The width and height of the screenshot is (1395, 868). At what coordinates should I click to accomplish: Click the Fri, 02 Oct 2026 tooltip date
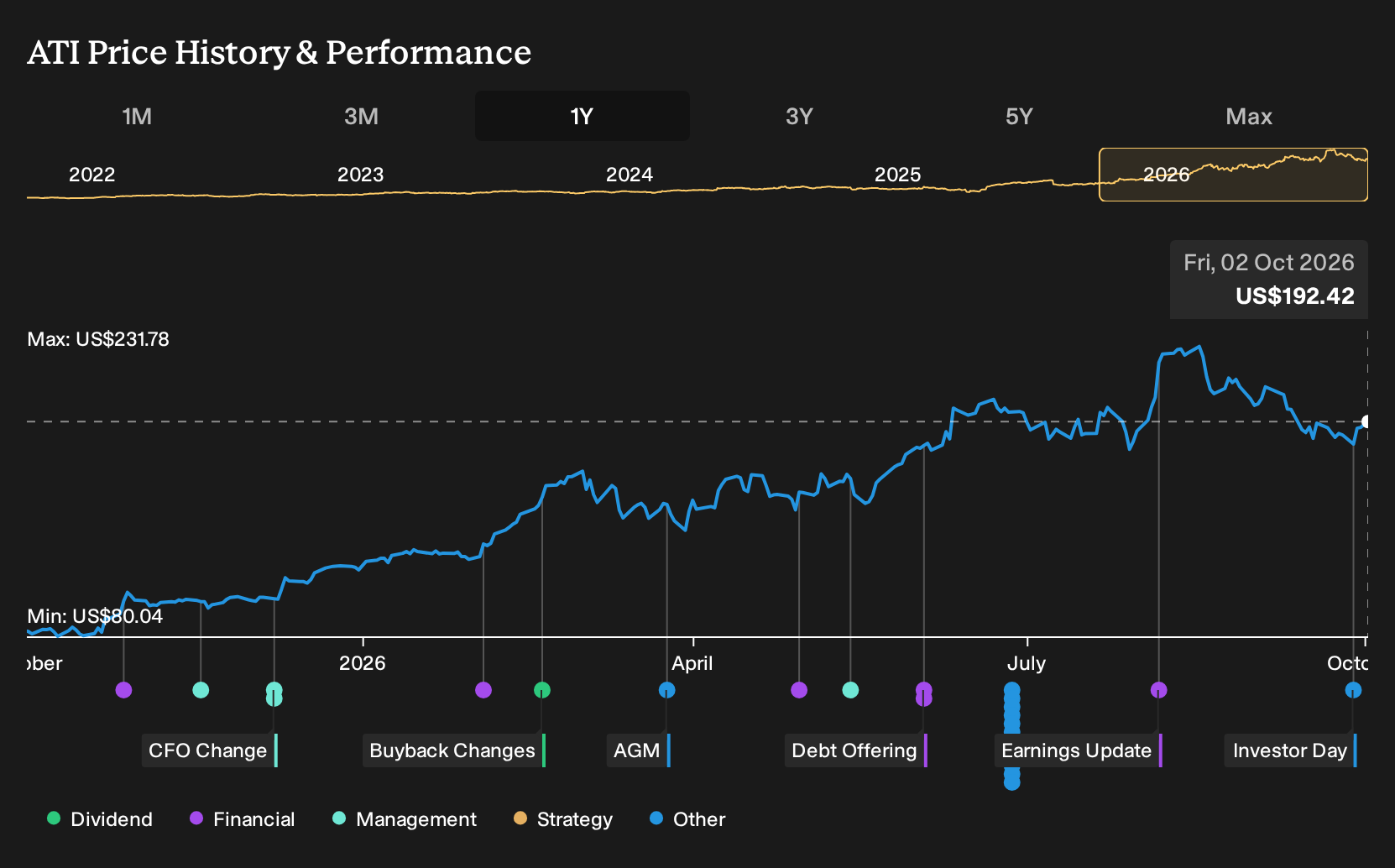[1269, 263]
